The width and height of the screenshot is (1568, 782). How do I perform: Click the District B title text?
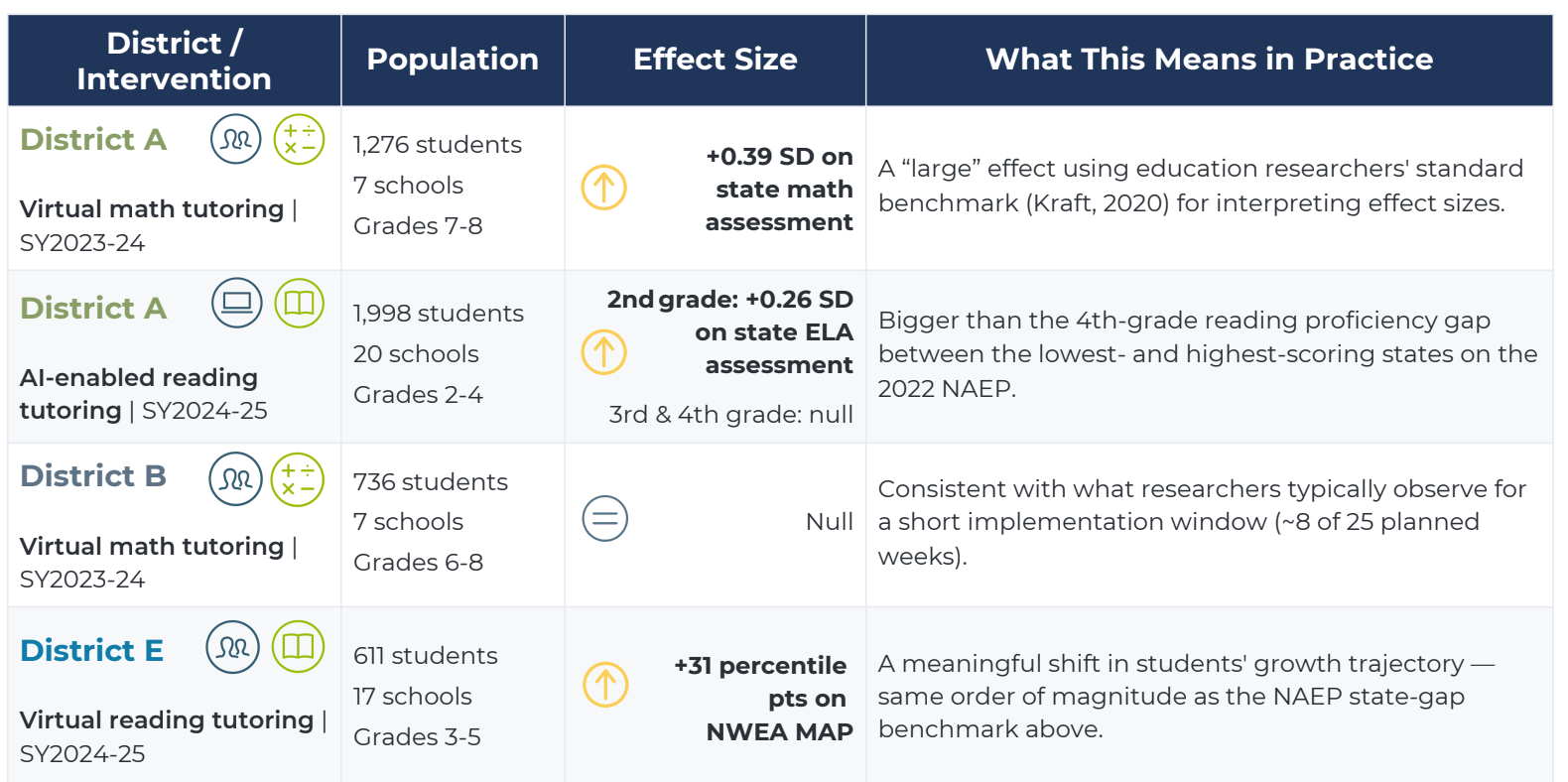pyautogui.click(x=93, y=475)
